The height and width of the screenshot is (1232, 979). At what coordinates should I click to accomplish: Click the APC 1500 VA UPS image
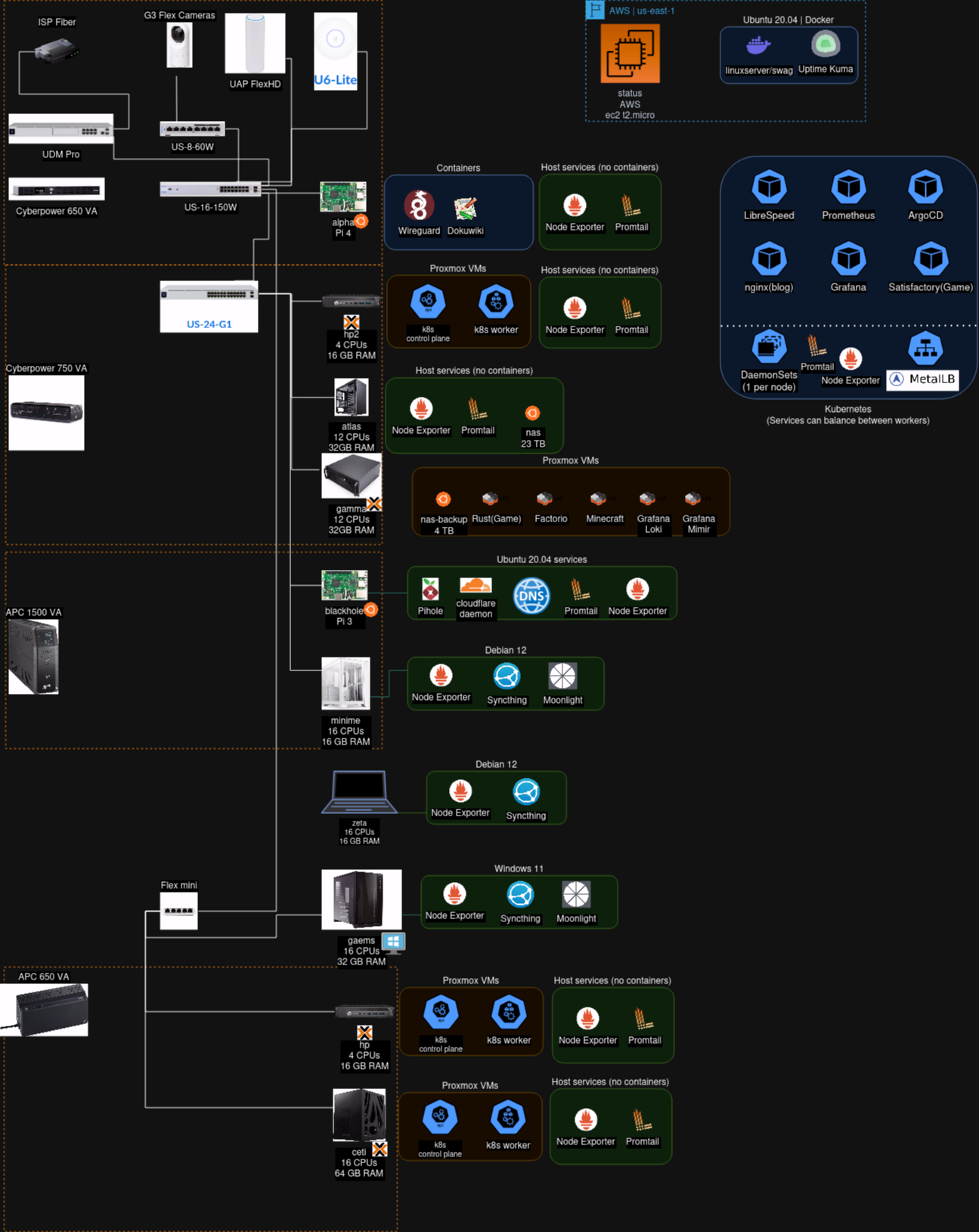pos(33,657)
